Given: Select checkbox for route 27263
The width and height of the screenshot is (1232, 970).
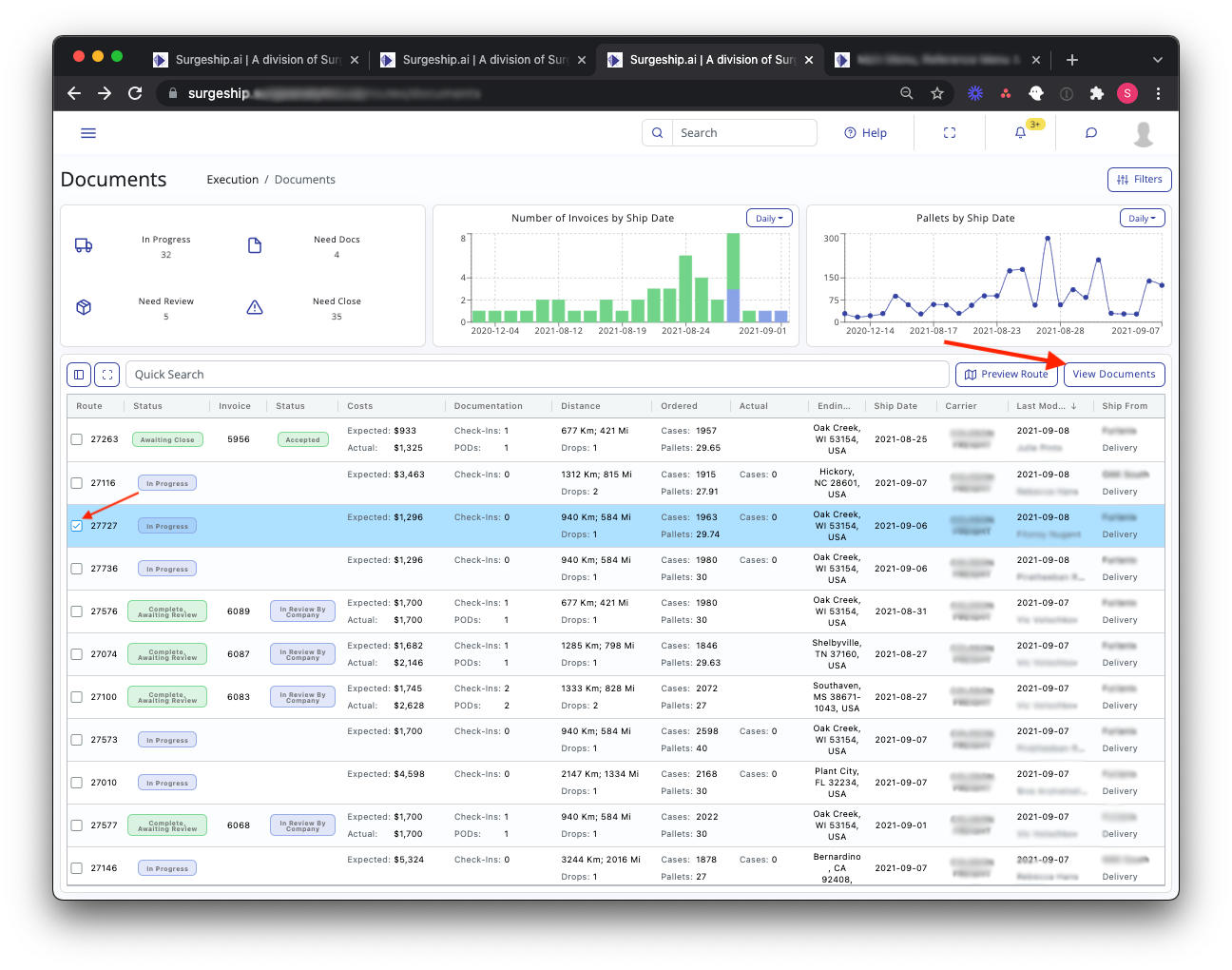Looking at the screenshot, I should point(77,439).
